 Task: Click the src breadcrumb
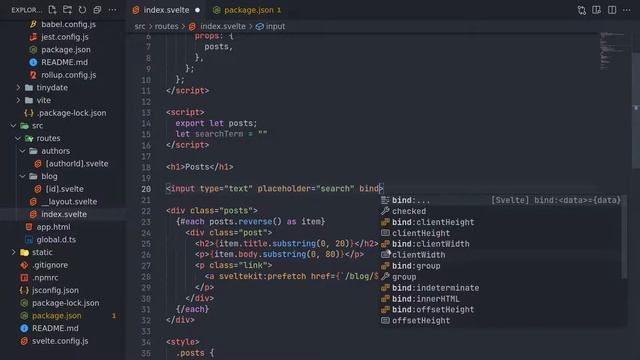[x=140, y=27]
